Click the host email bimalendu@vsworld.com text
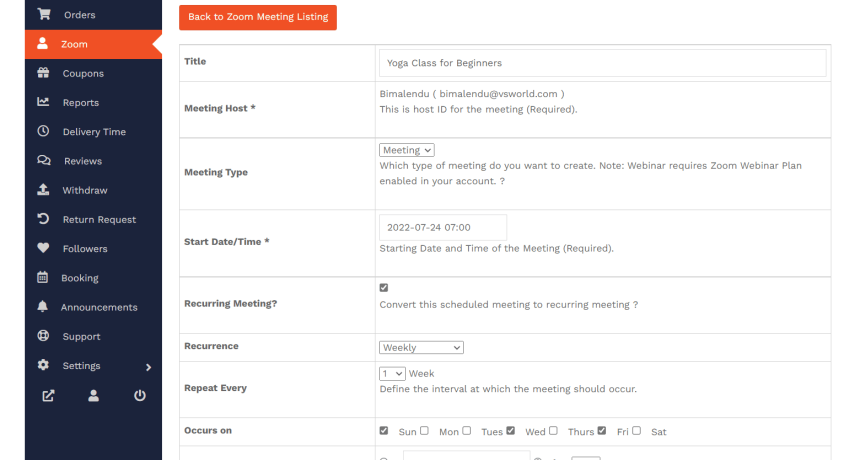 tap(498, 94)
